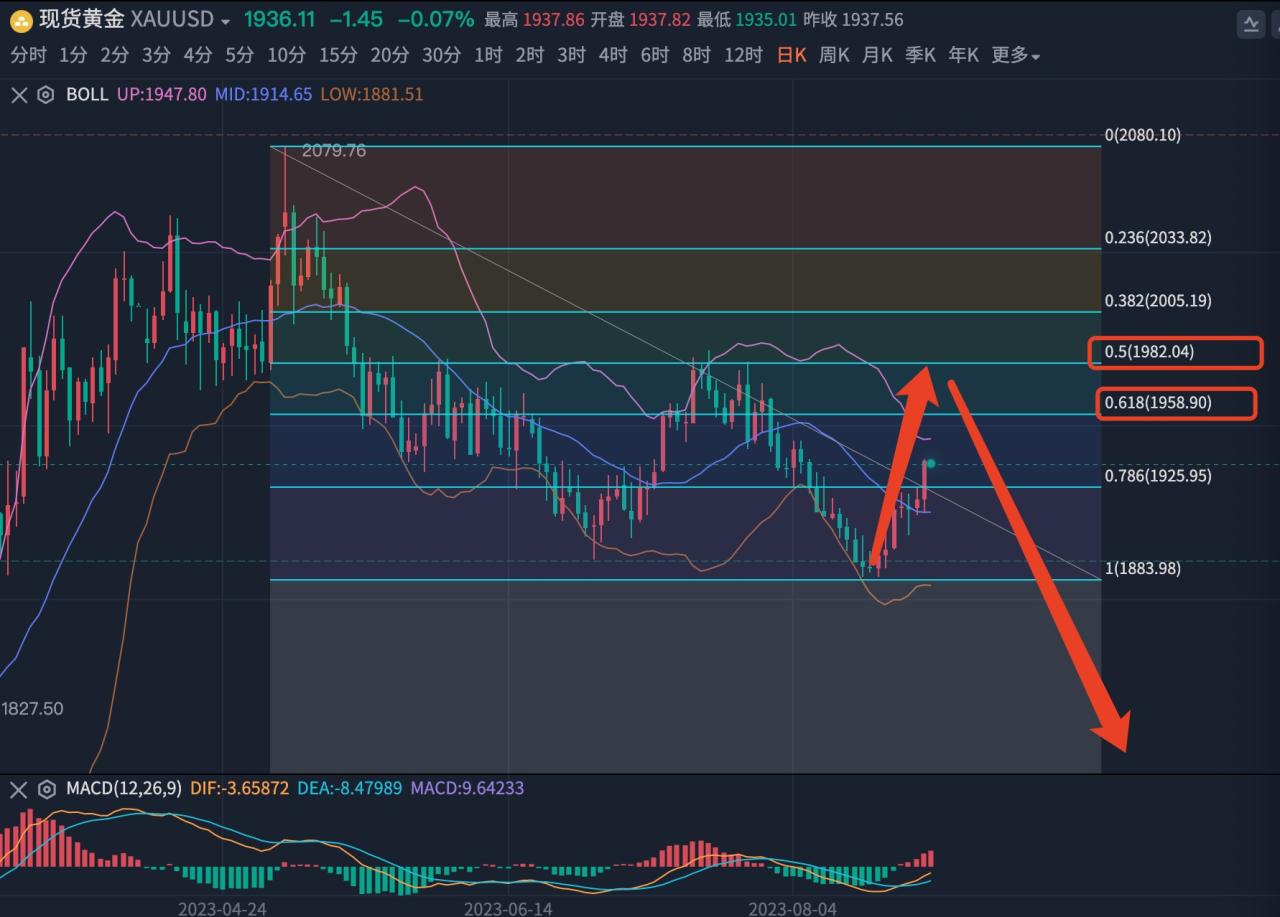Click the 开盘 1937.82 open value
The image size is (1280, 917).
pos(640,21)
